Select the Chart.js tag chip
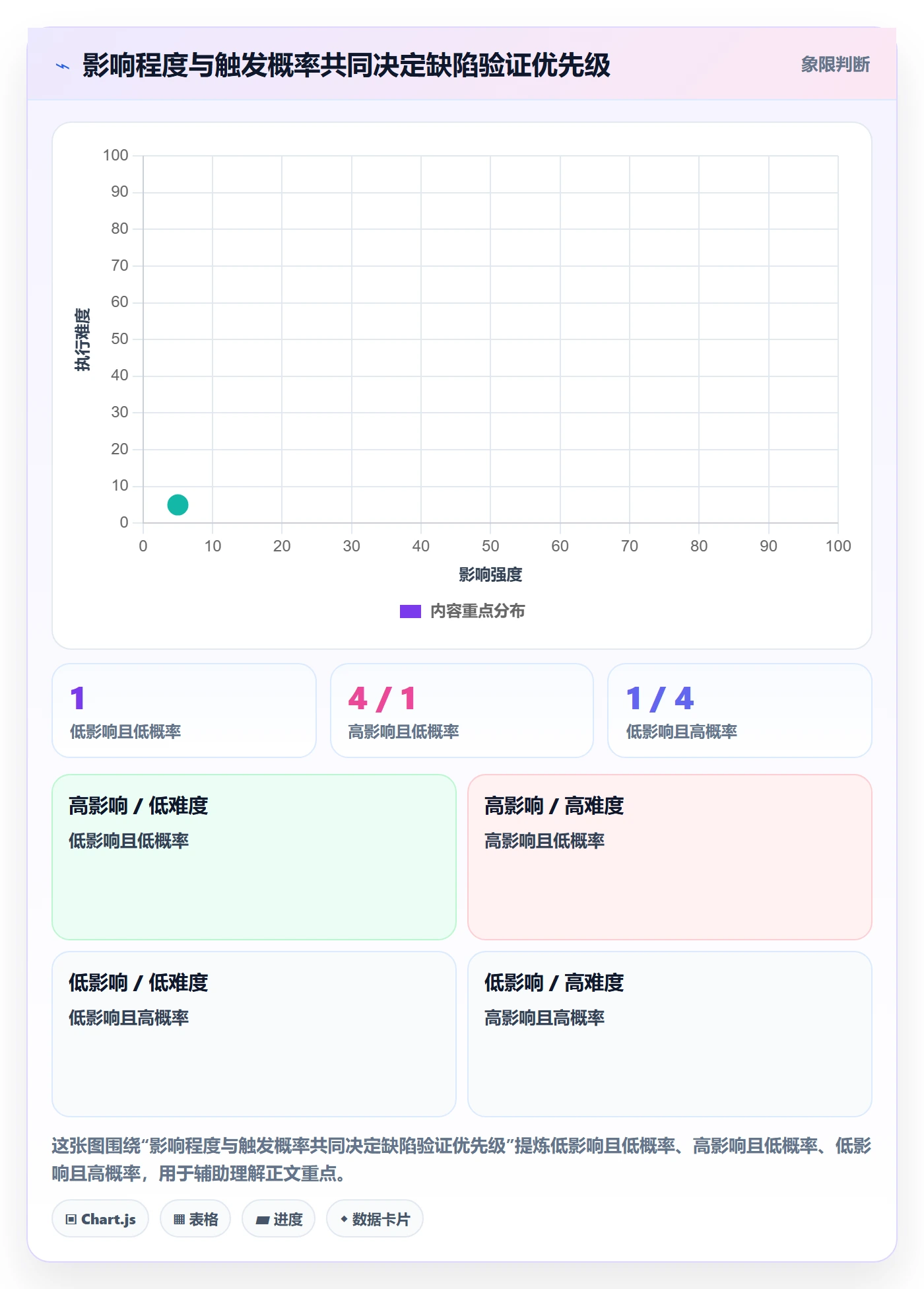The height and width of the screenshot is (1289, 924). (100, 1218)
